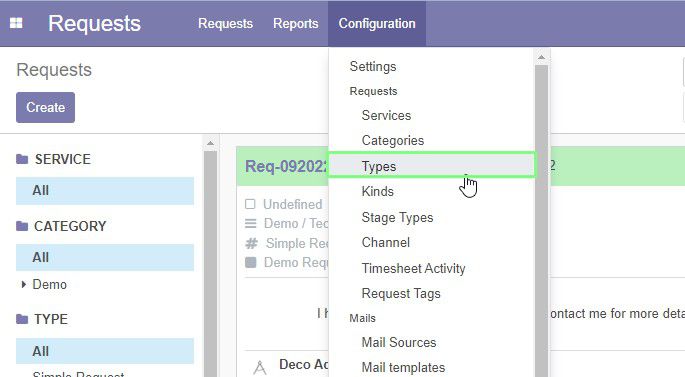The height and width of the screenshot is (377, 685).
Task: Select All under the SERVICE filter
Action: coord(105,191)
